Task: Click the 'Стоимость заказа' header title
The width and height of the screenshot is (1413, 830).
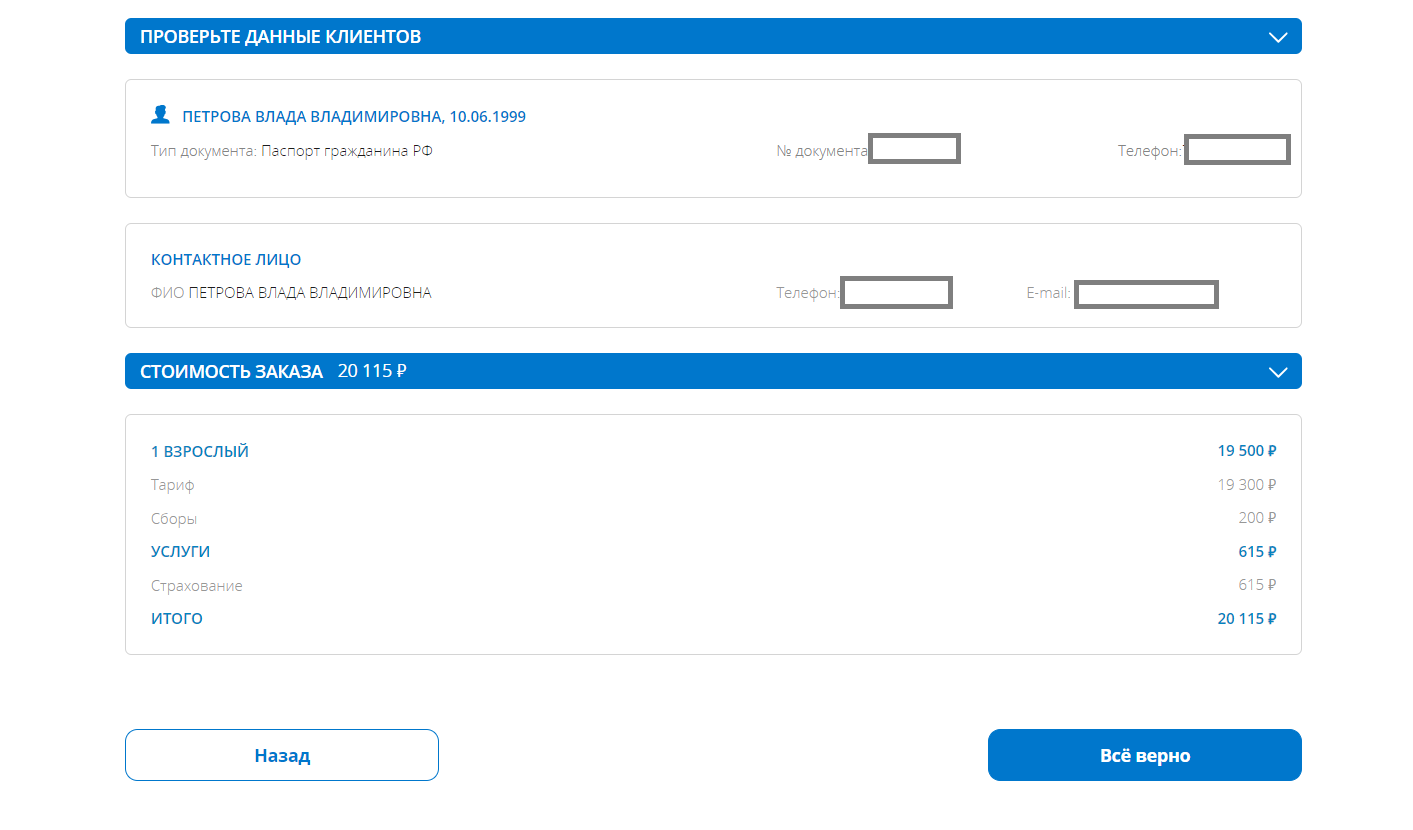Action: (x=231, y=372)
